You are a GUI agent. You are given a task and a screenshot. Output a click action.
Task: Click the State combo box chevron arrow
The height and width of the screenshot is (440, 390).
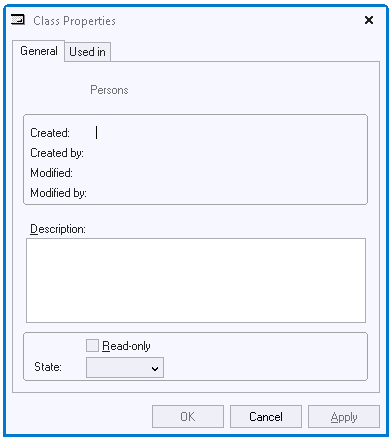coord(155,369)
